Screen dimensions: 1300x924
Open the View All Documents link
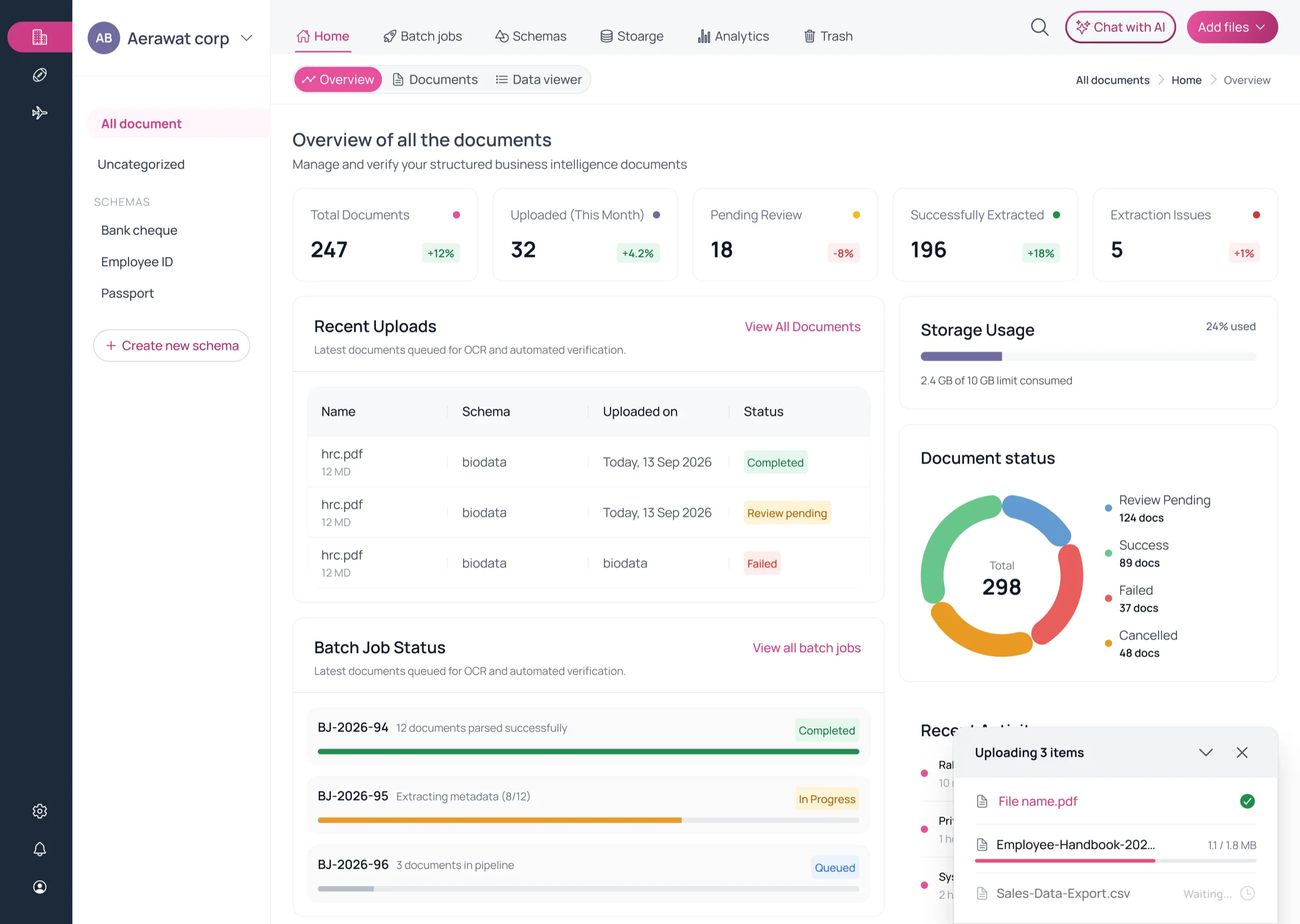point(802,327)
